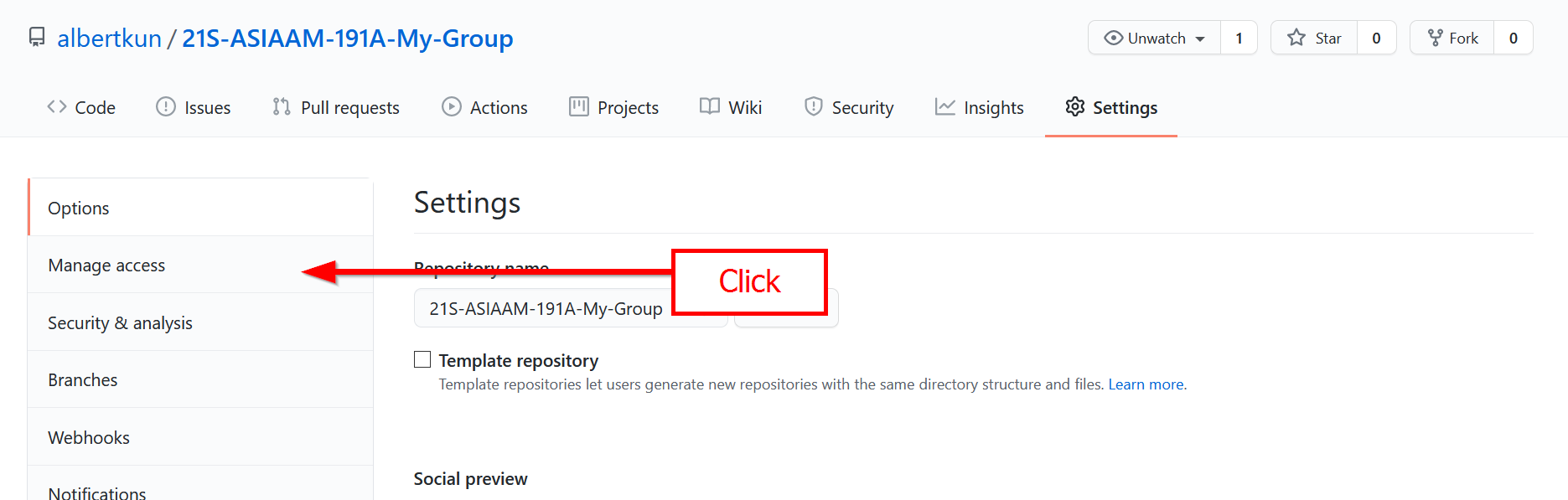
Task: Star this repository
Action: 1314,39
